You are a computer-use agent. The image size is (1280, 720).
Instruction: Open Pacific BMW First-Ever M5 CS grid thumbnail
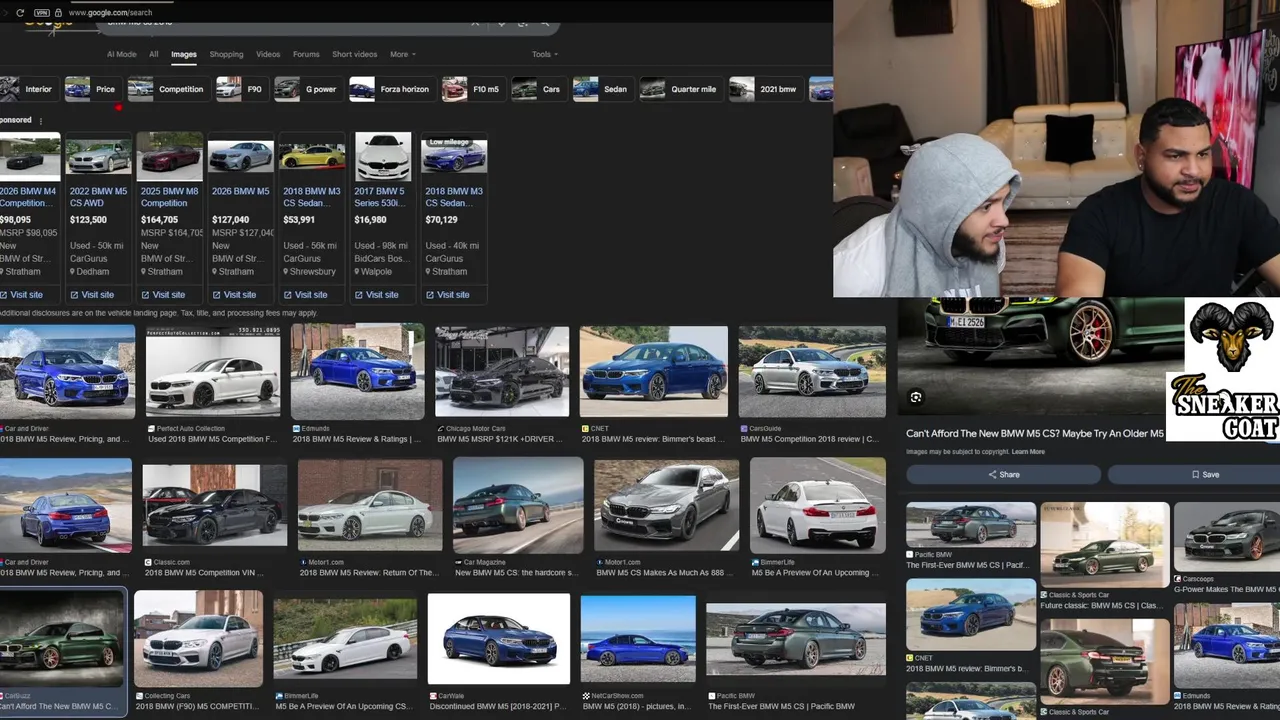click(x=796, y=639)
